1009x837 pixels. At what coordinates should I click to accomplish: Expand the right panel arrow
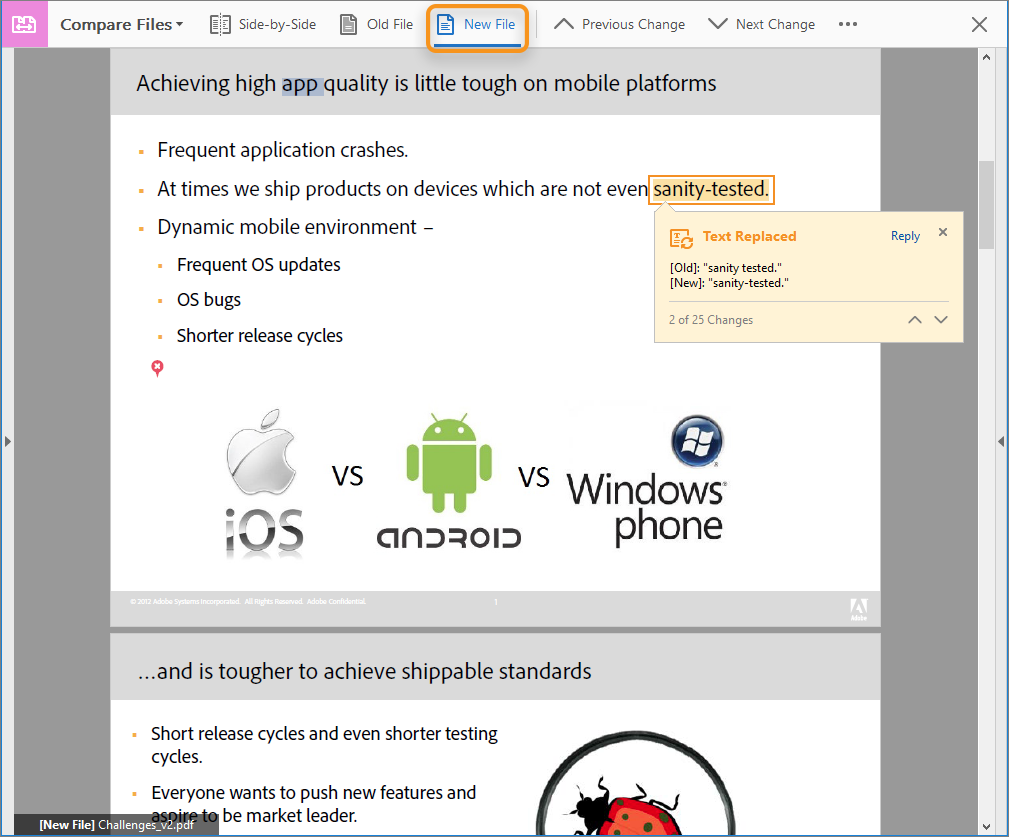tap(1001, 440)
